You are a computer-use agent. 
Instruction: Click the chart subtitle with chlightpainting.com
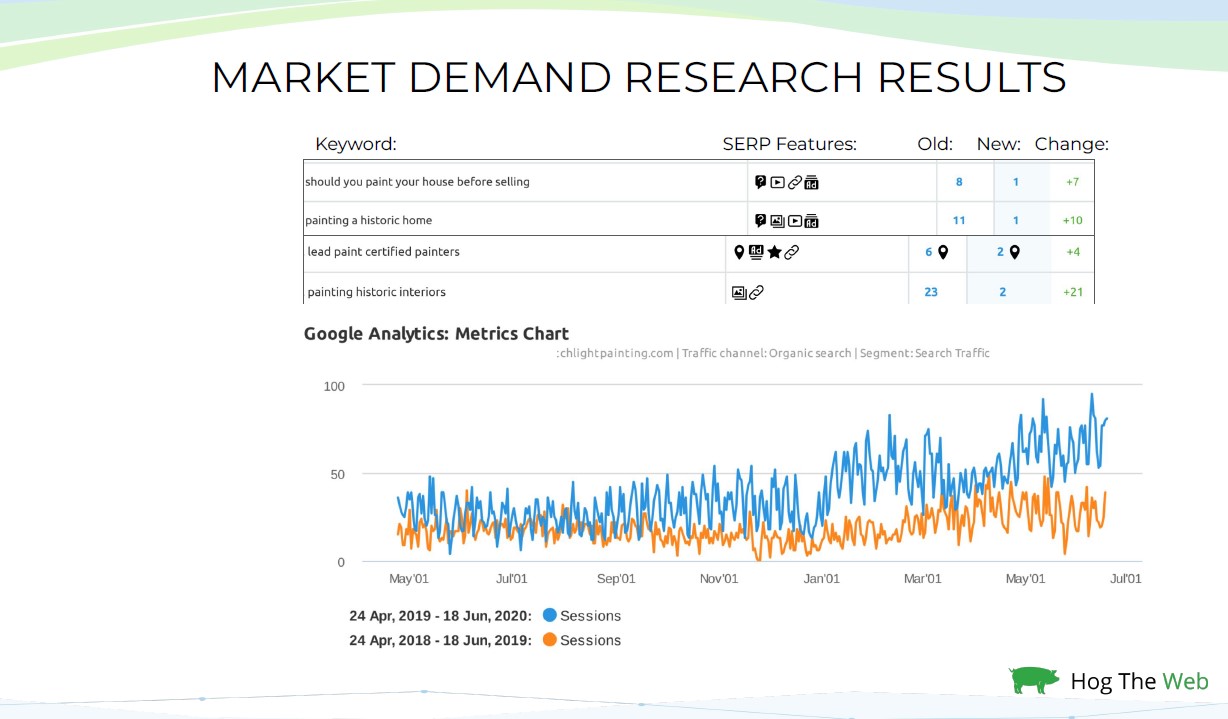click(x=773, y=353)
